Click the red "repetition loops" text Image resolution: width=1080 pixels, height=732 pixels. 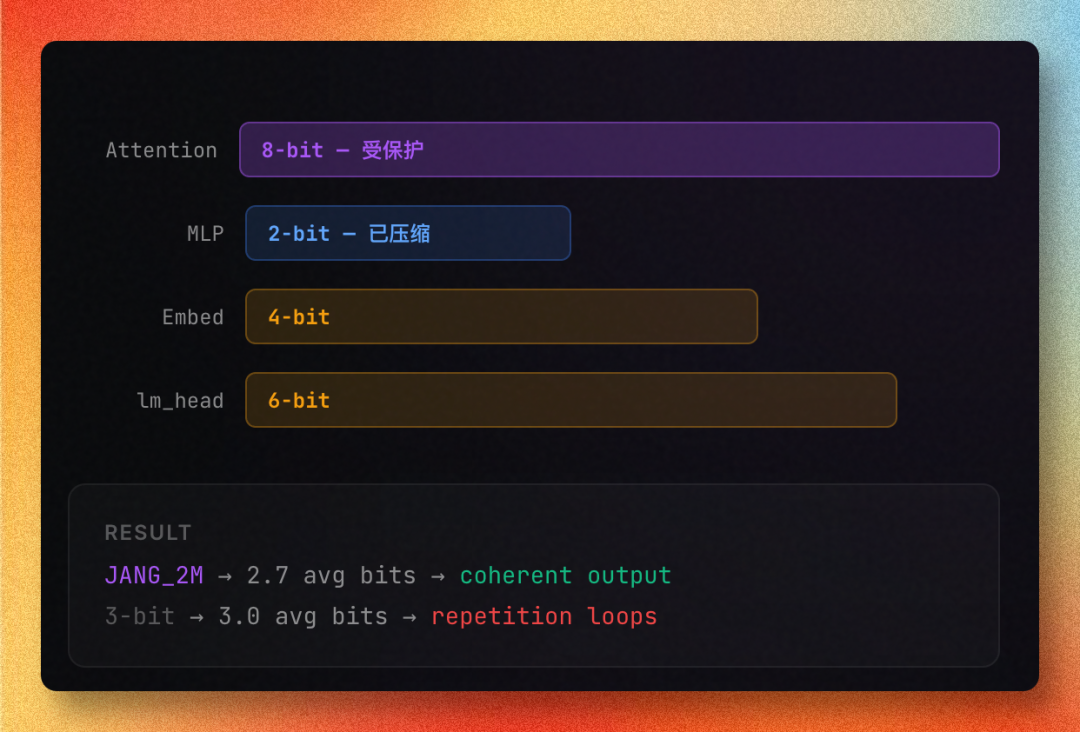pyautogui.click(x=544, y=616)
